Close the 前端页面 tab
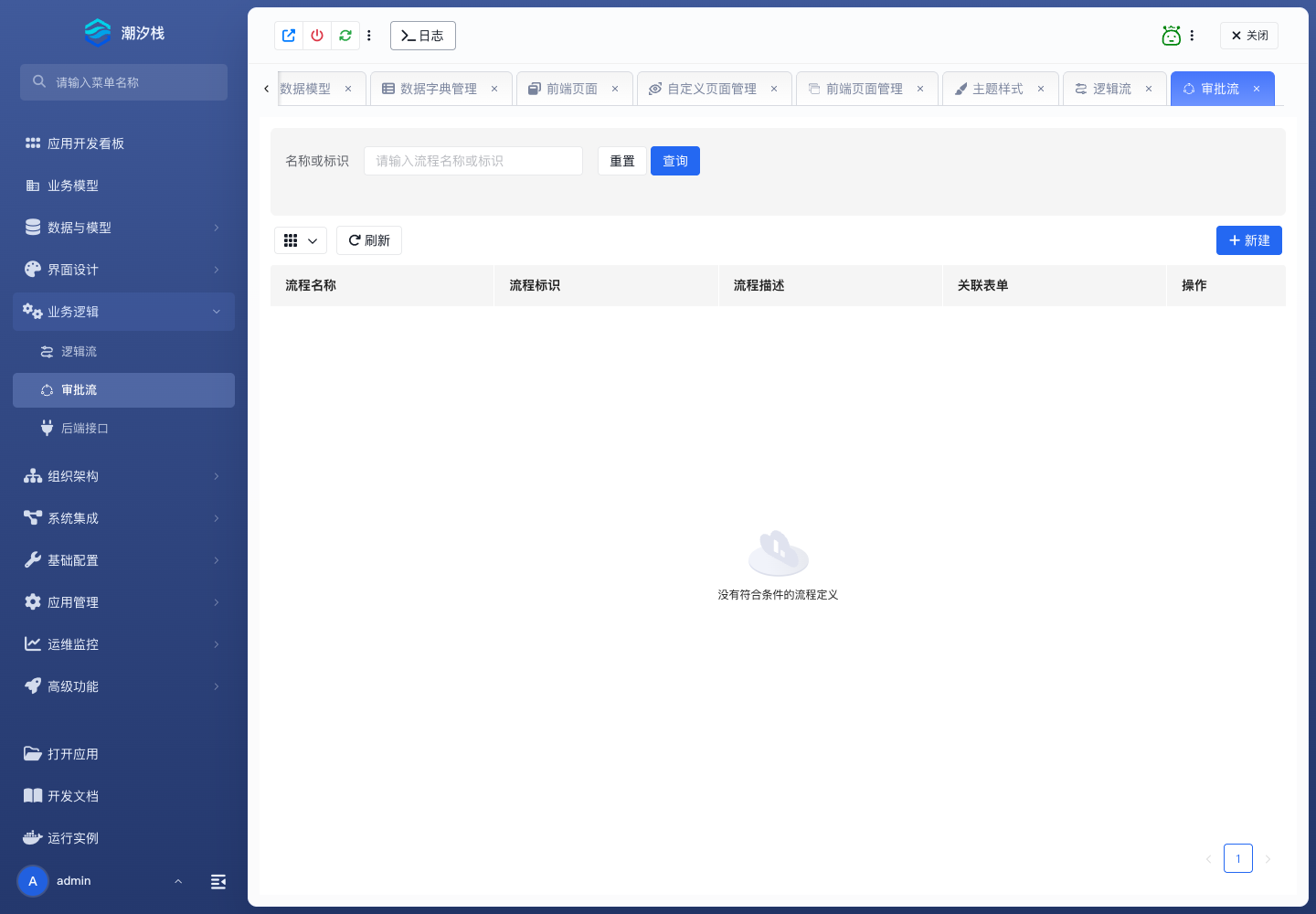This screenshot has width=1316, height=914. pos(615,89)
